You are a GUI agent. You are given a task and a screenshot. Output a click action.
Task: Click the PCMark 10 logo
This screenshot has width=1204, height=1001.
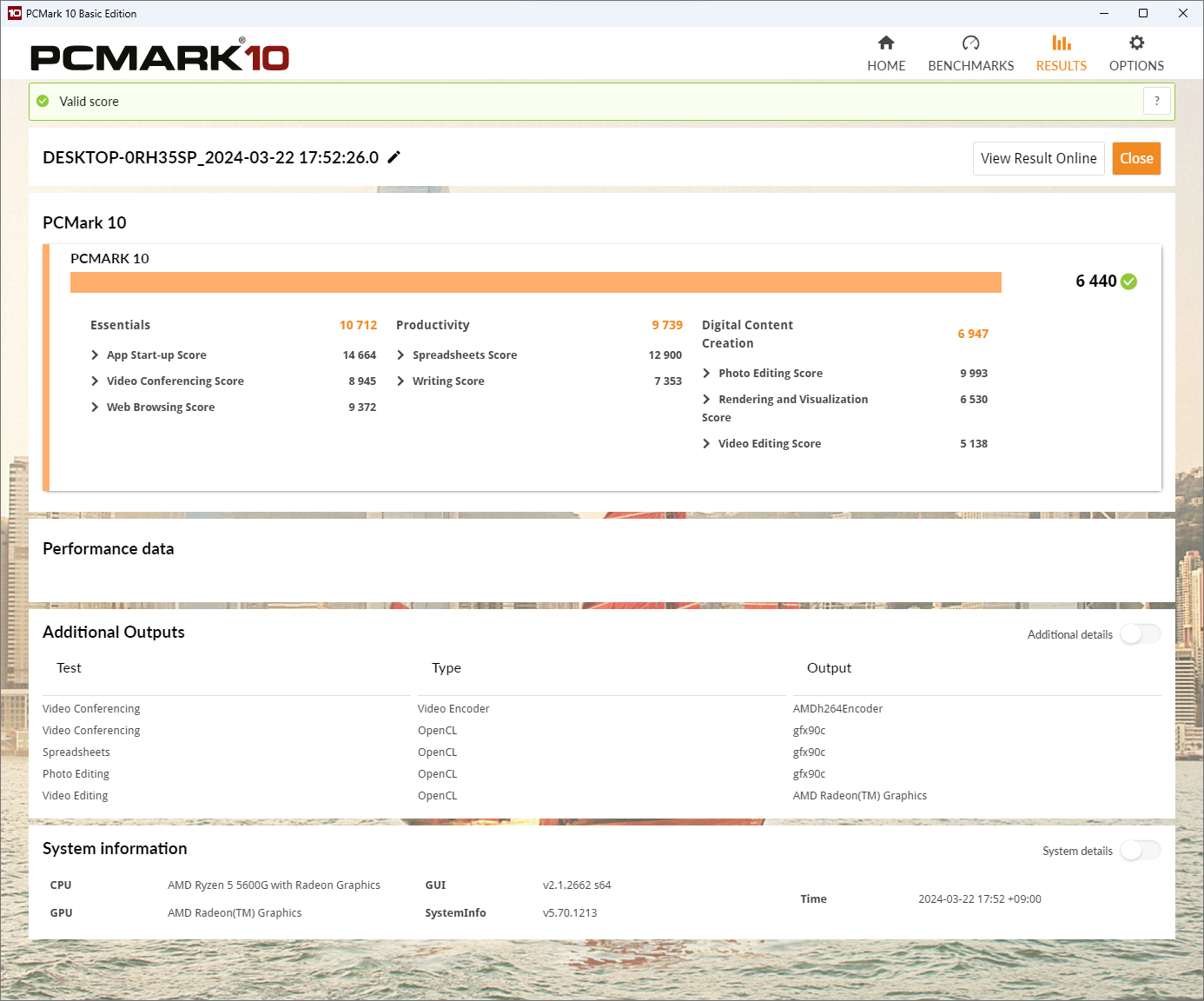pyautogui.click(x=160, y=56)
